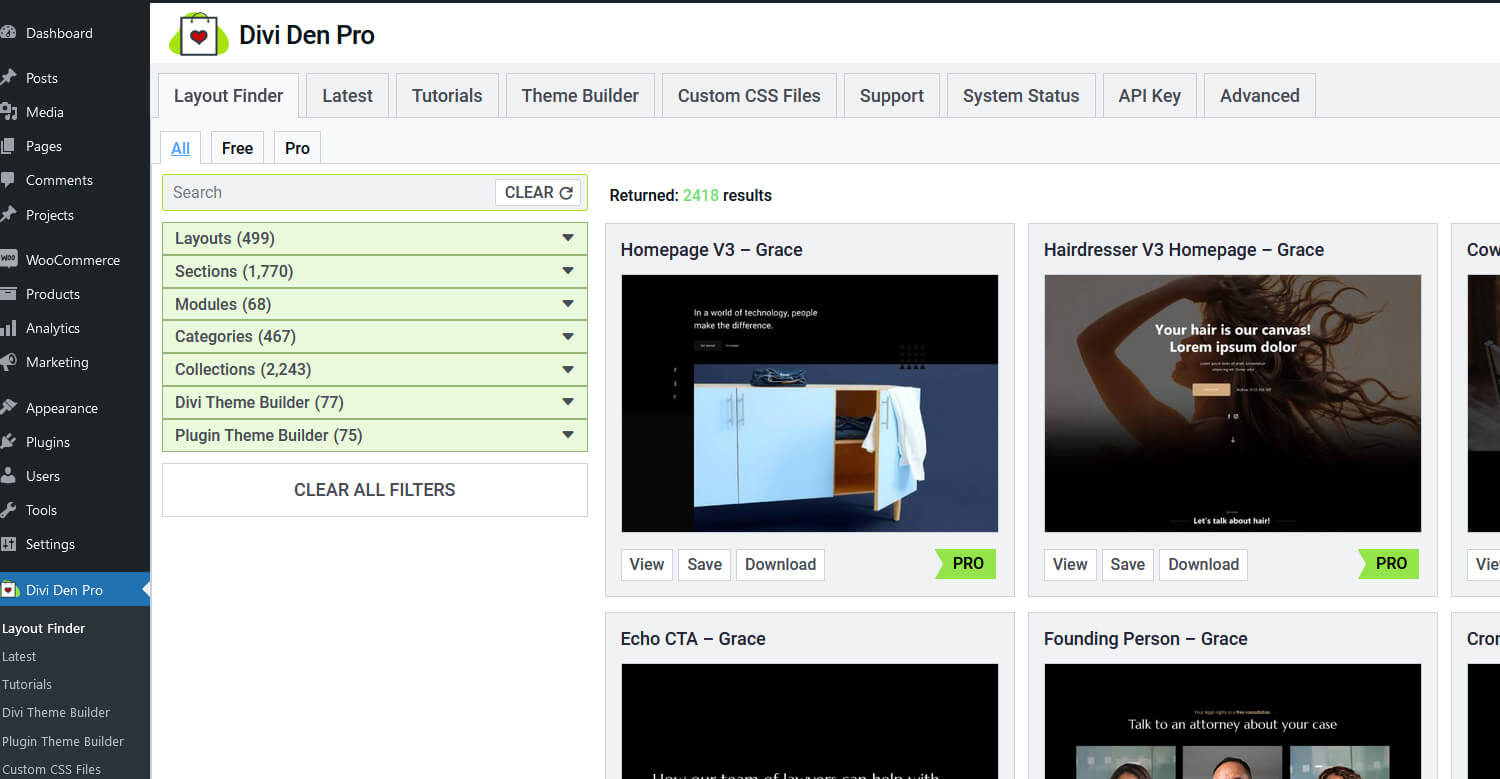Click the Settings icon in sidebar
The height and width of the screenshot is (779, 1500).
[8, 544]
